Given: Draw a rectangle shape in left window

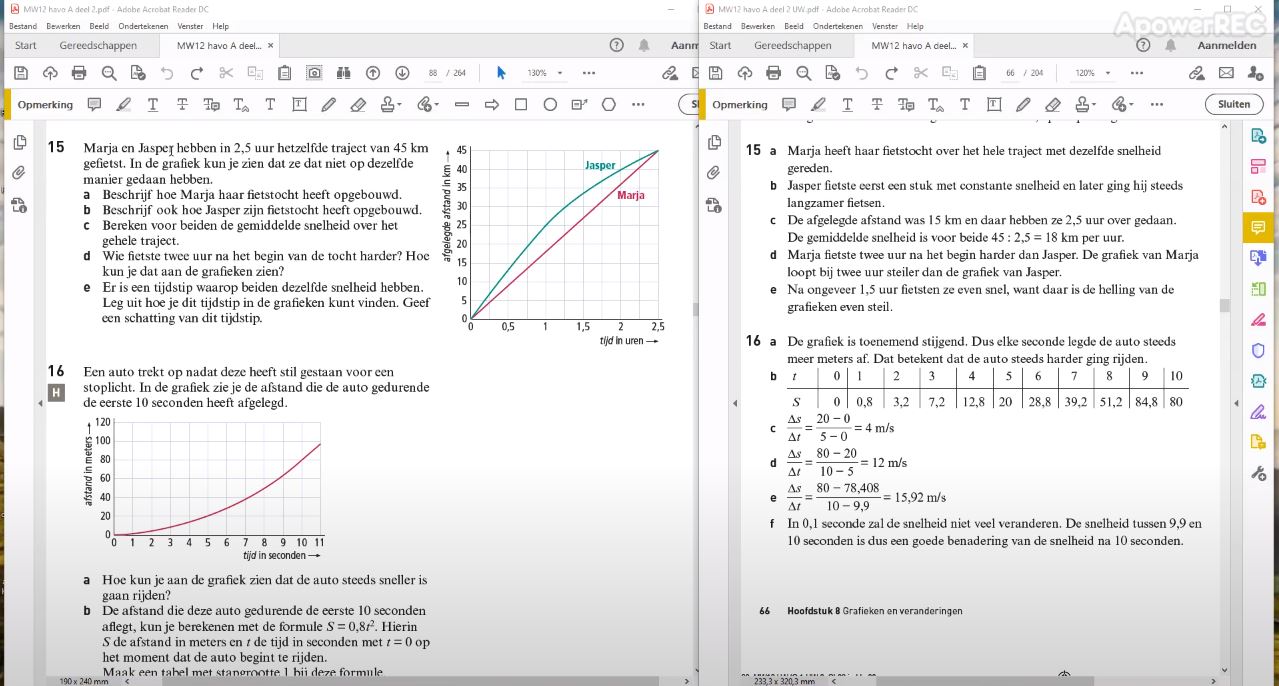Looking at the screenshot, I should [521, 104].
